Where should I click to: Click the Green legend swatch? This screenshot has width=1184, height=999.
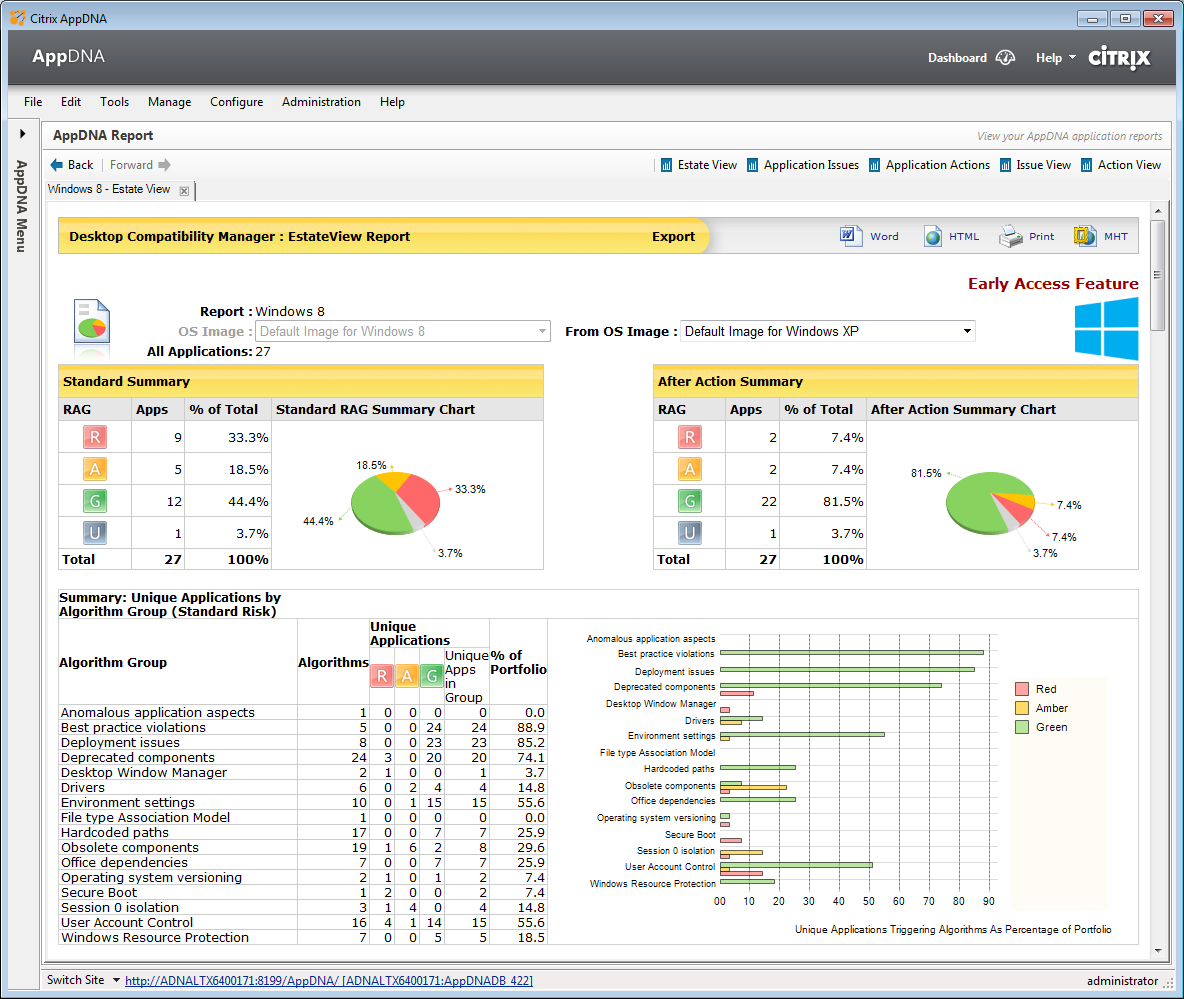pyautogui.click(x=1022, y=727)
